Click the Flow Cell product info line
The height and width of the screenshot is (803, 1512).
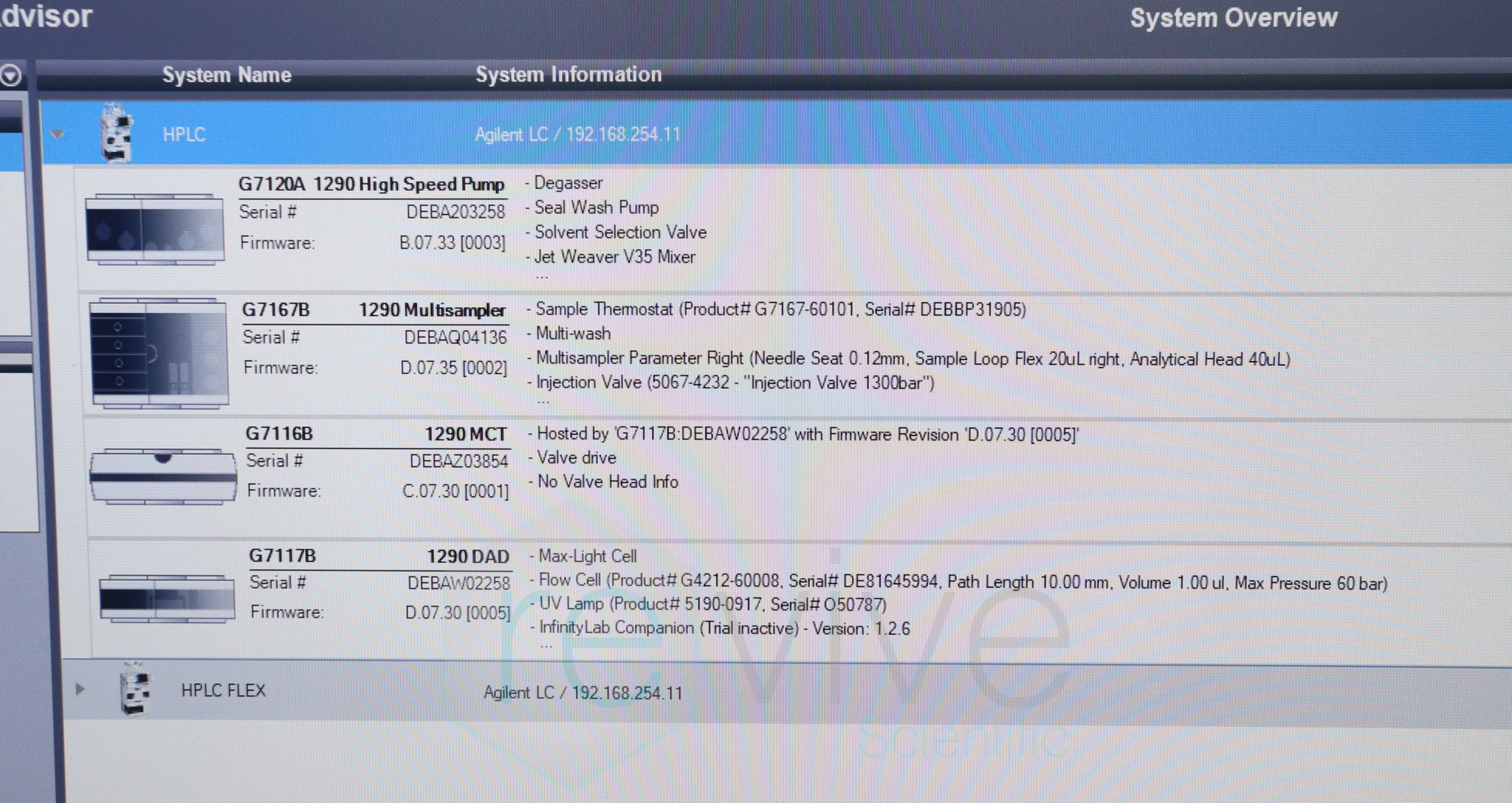click(x=959, y=582)
